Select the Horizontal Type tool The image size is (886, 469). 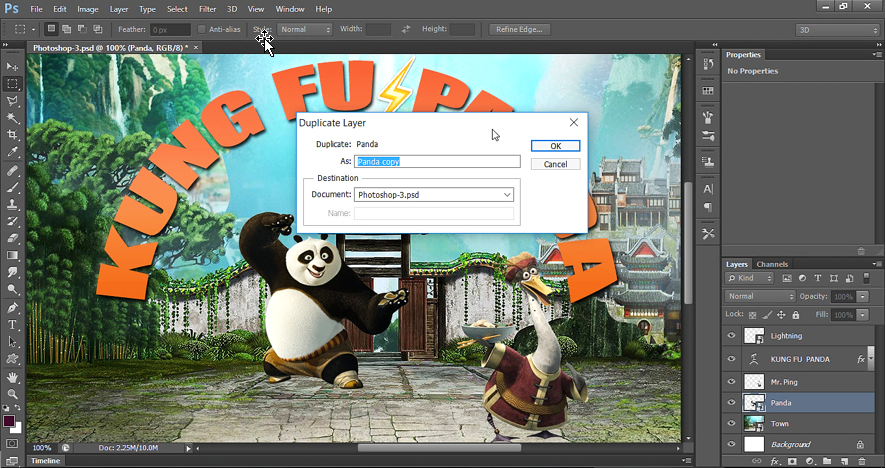(x=12, y=324)
